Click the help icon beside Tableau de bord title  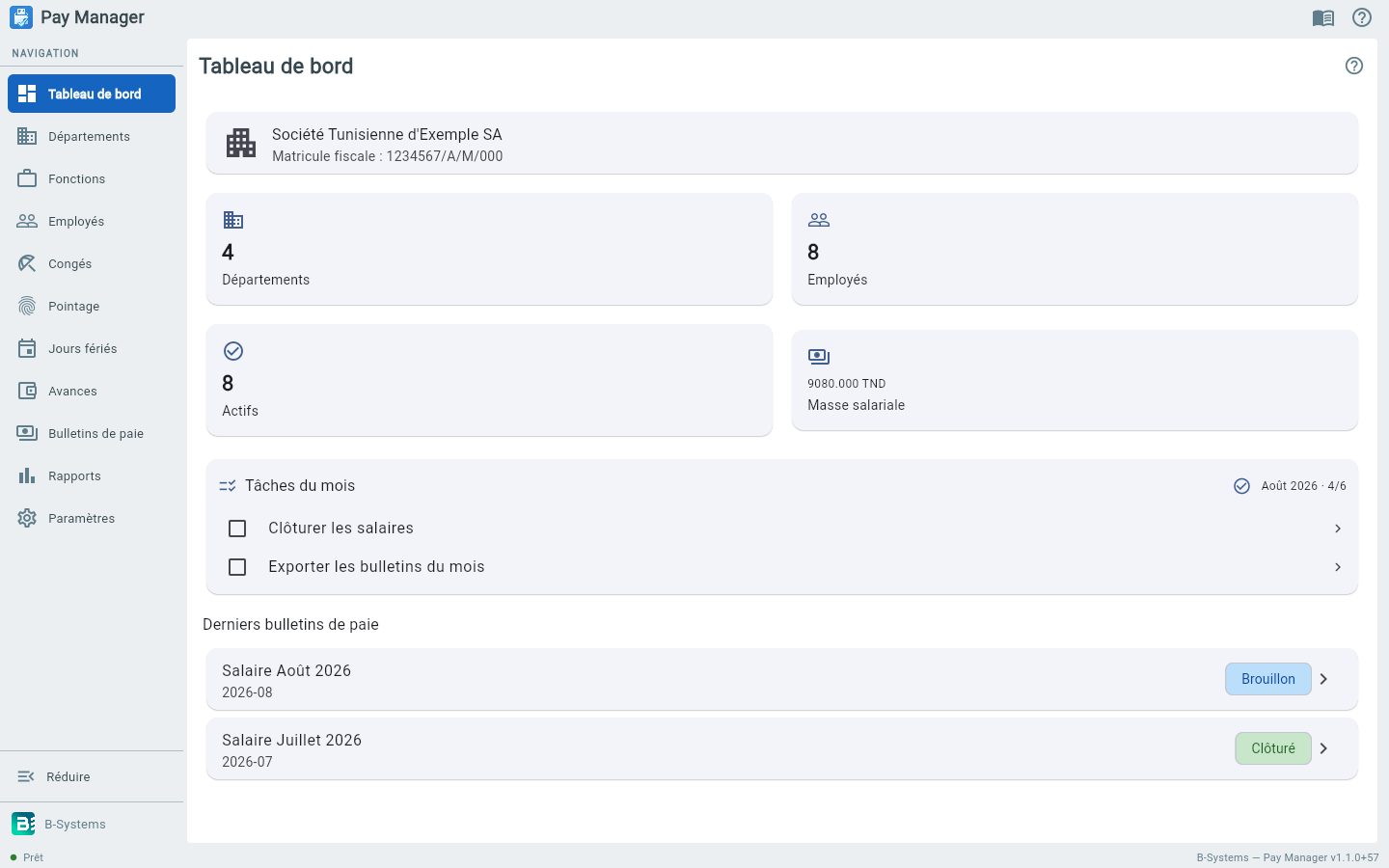1354,66
